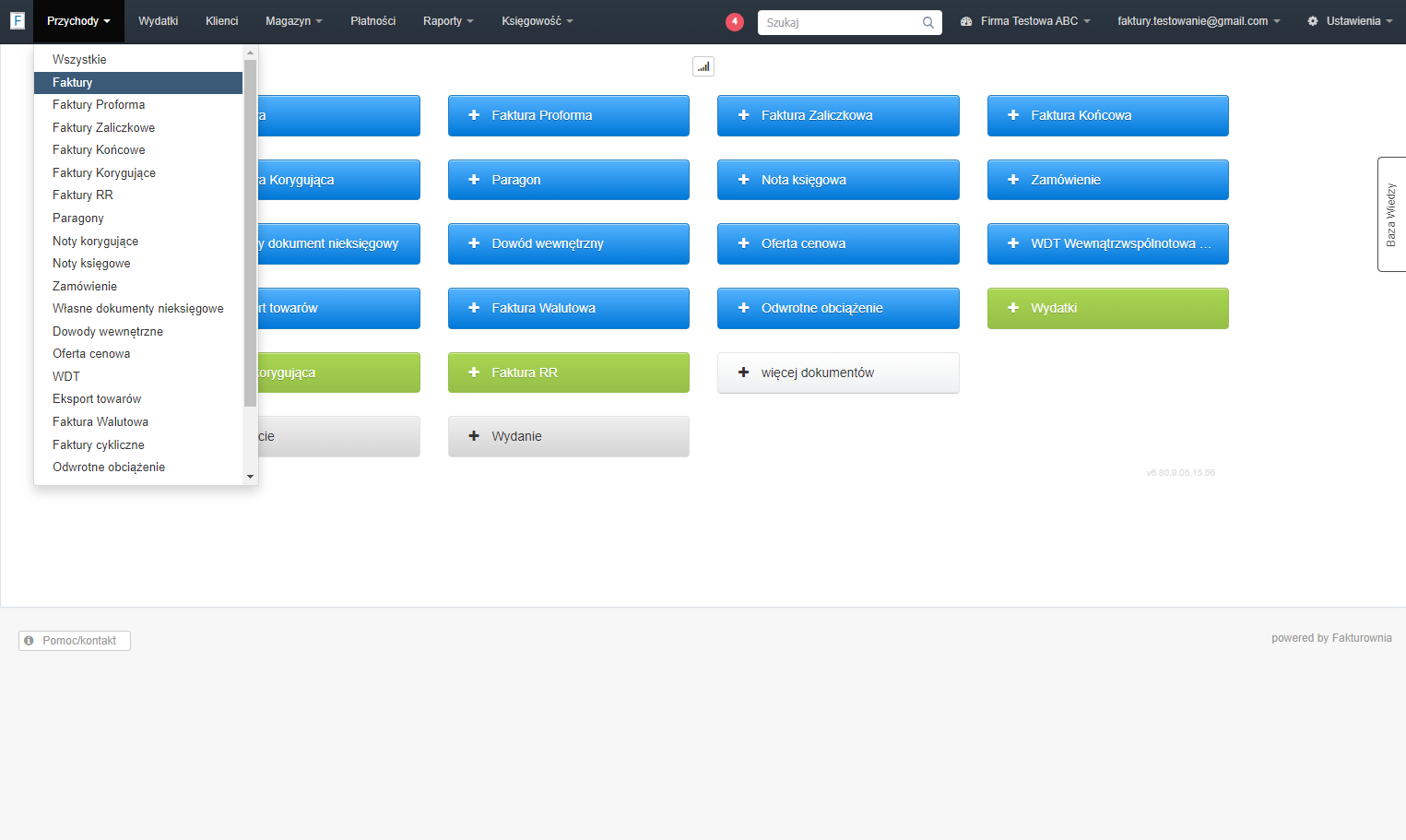Choose WDT in the dropdown menu
Screen dimensions: 1406x840
[x=138, y=376]
